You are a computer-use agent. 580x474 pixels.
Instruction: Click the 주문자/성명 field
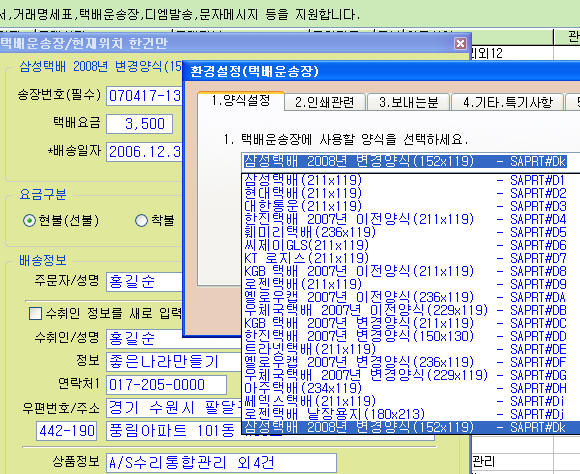(144, 282)
